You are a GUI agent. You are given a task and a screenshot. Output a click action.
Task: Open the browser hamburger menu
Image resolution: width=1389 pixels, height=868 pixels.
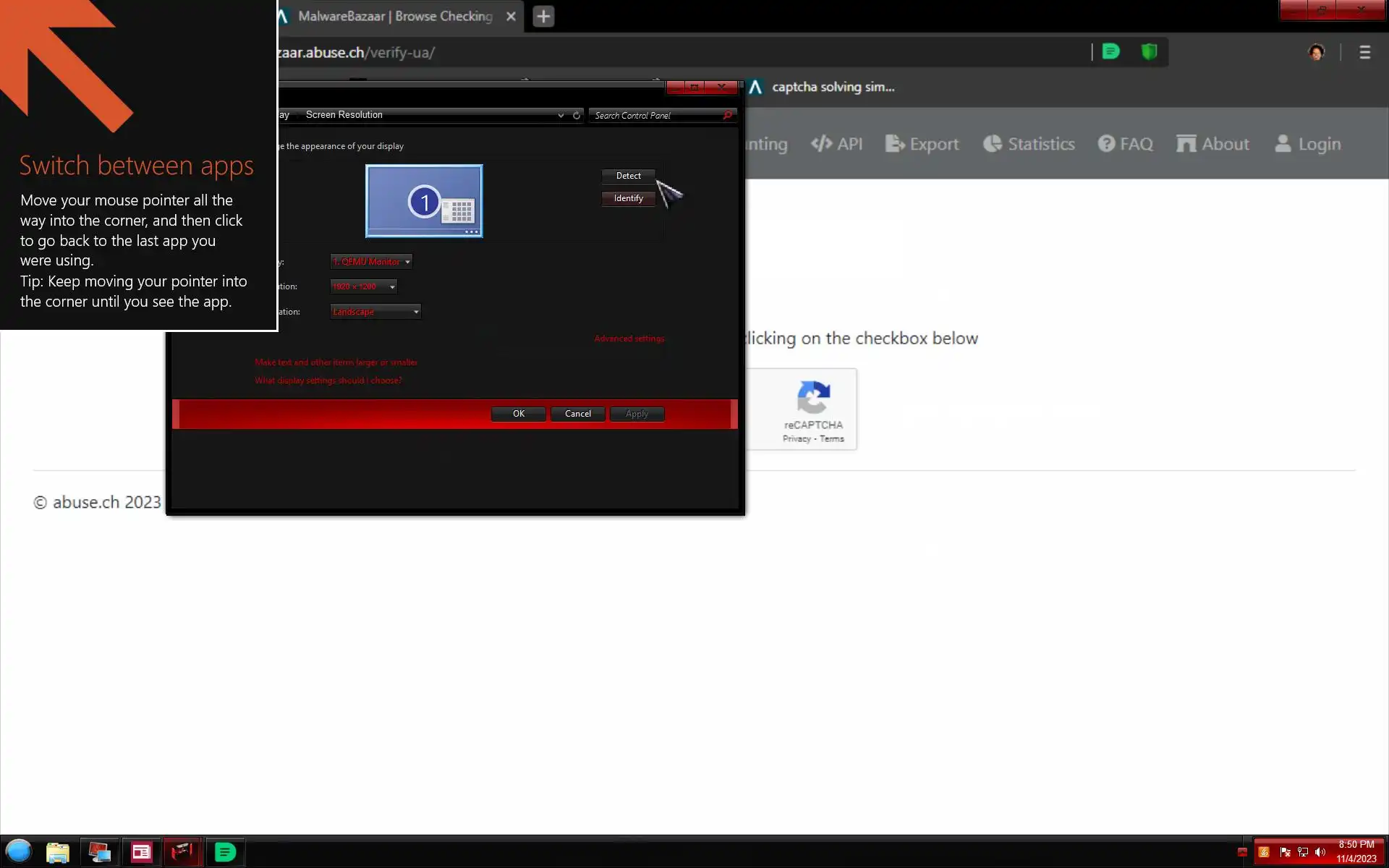click(1364, 52)
